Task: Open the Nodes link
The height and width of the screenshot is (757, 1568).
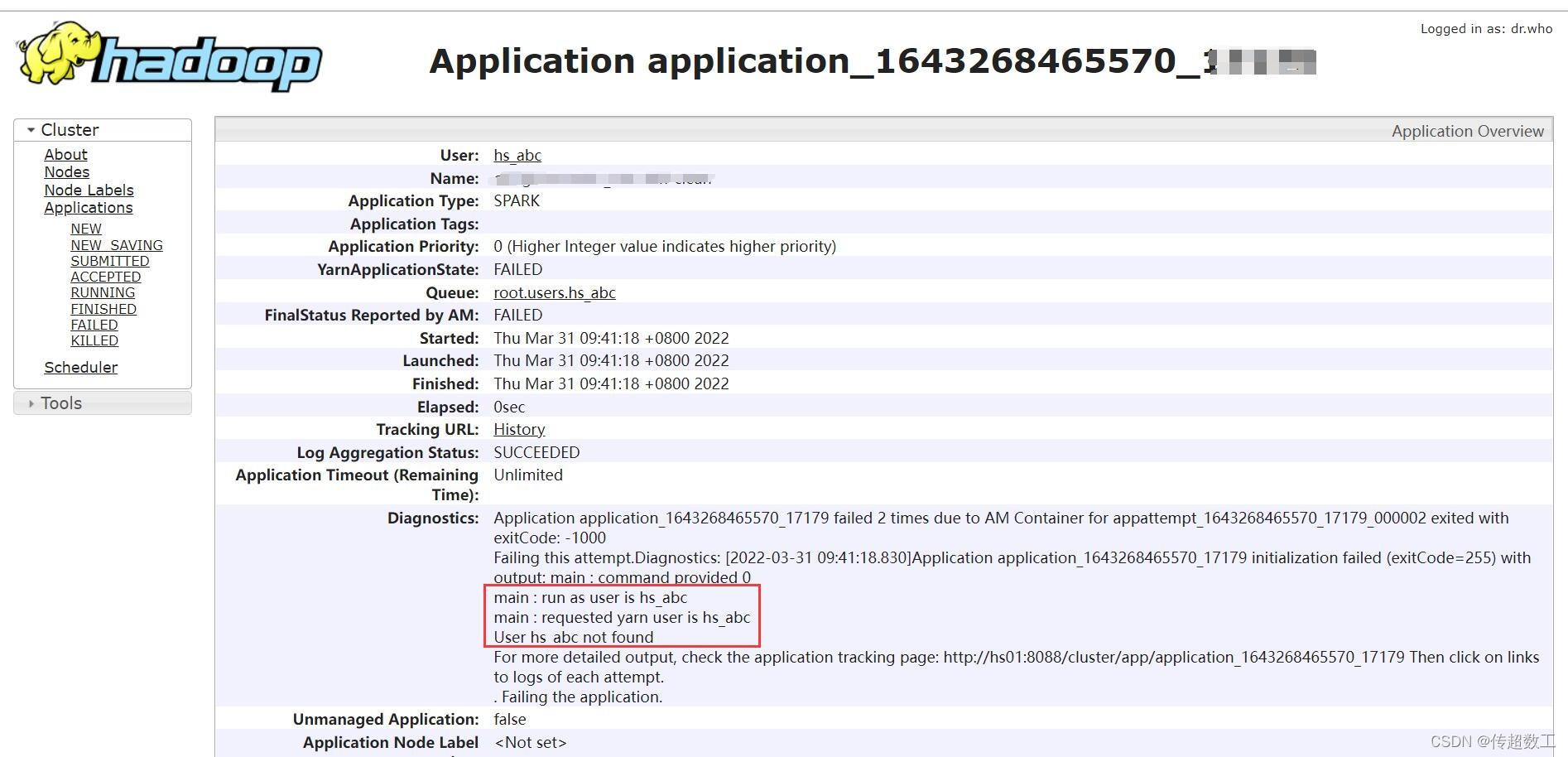Action: point(66,172)
